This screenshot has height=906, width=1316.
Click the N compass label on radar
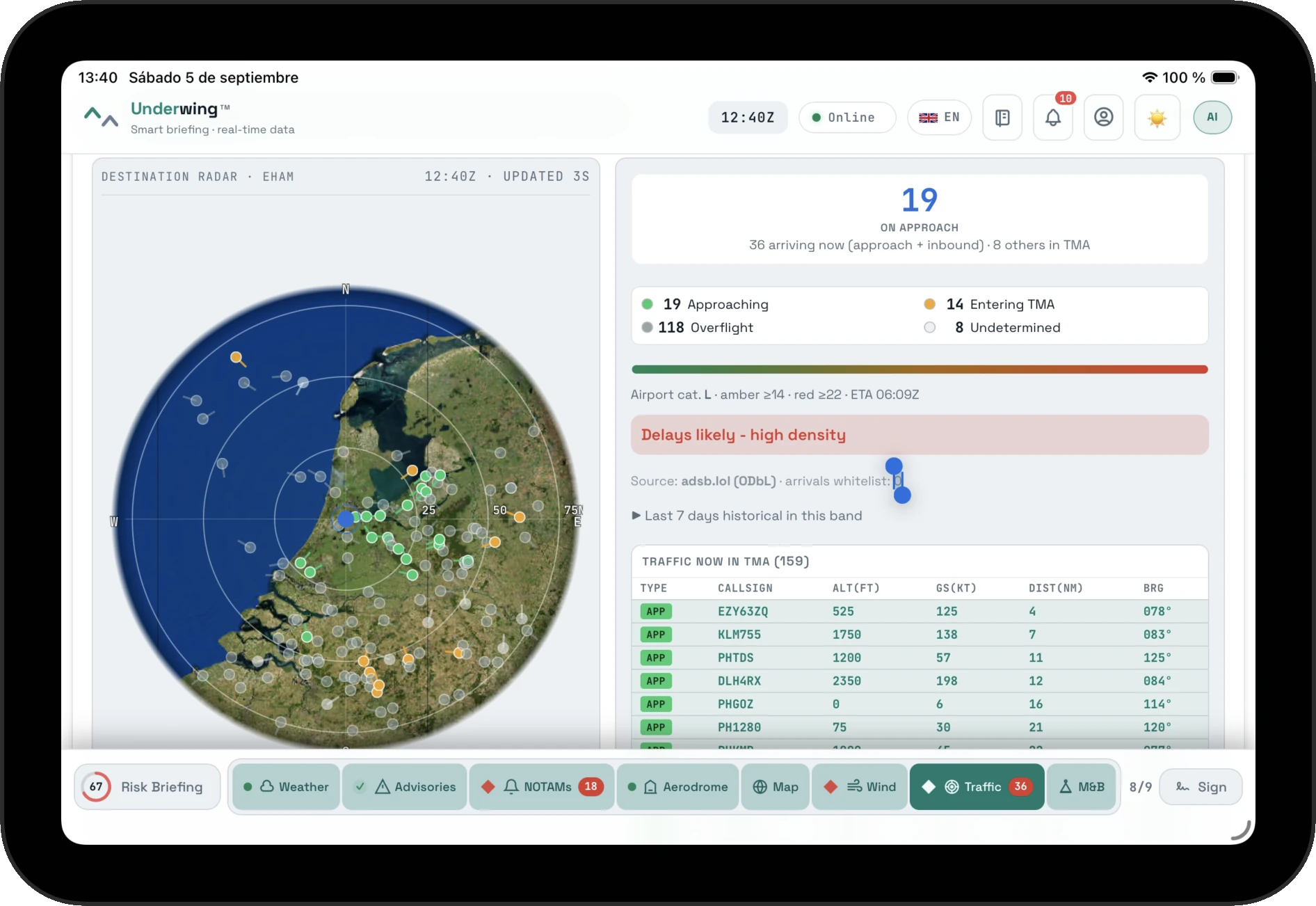[346, 289]
